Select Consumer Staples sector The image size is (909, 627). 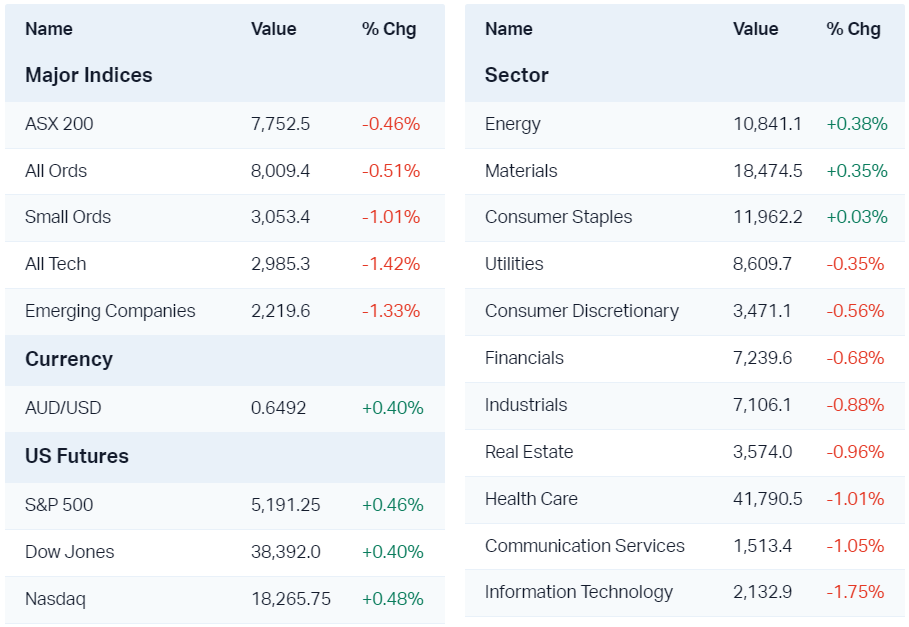coord(559,217)
